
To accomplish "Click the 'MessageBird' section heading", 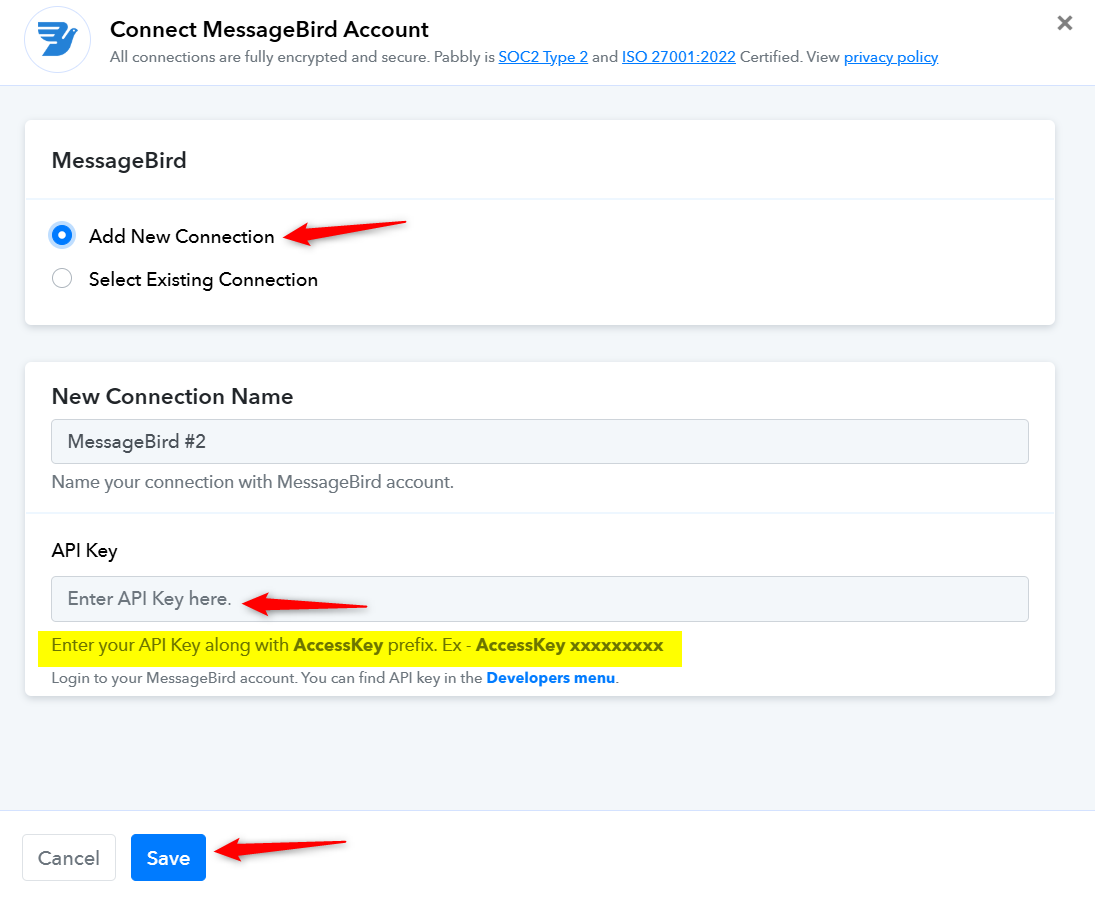I will coord(119,160).
